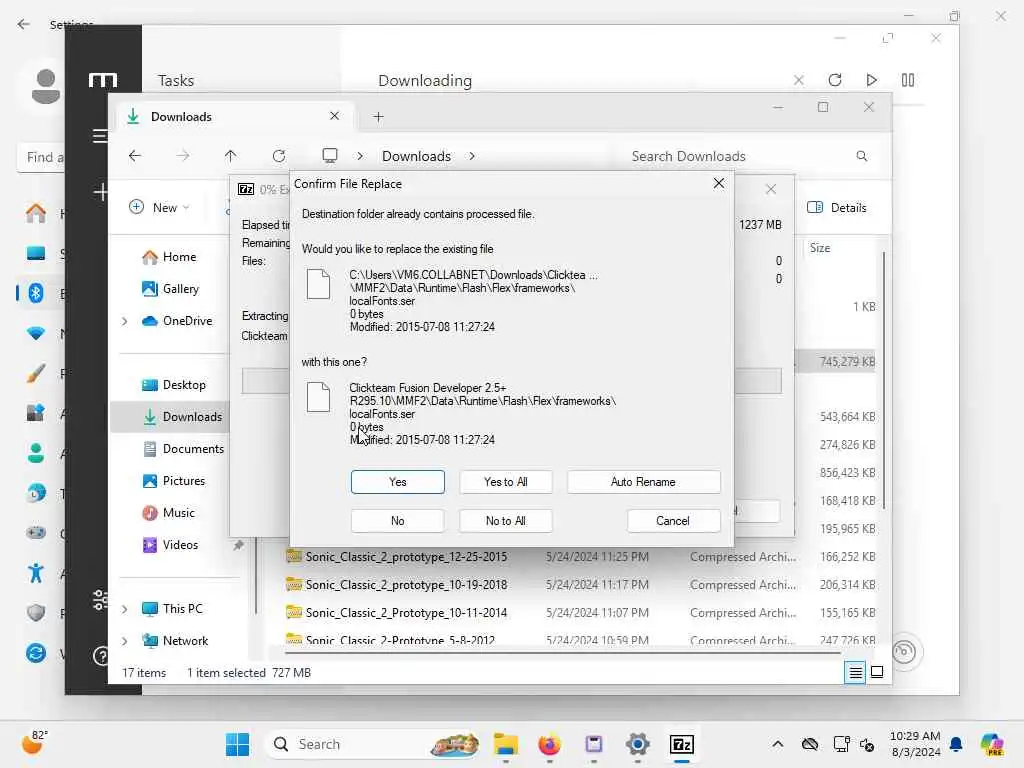
Task: Click the taskbar Search box
Action: 374,744
